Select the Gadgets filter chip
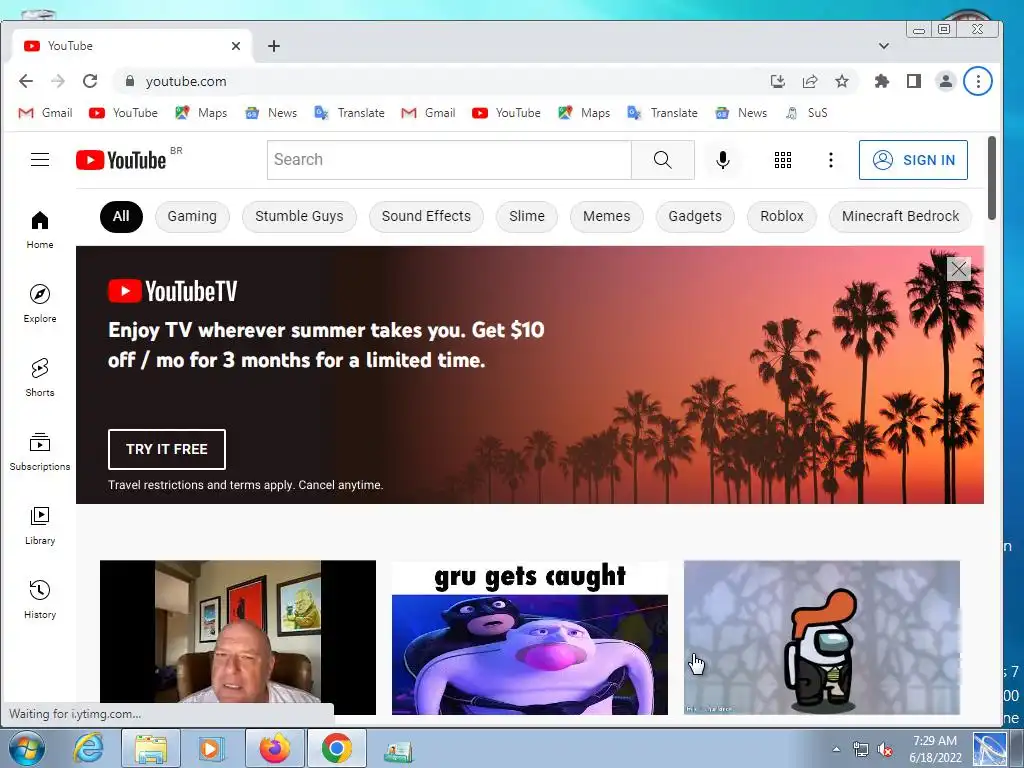 (695, 216)
